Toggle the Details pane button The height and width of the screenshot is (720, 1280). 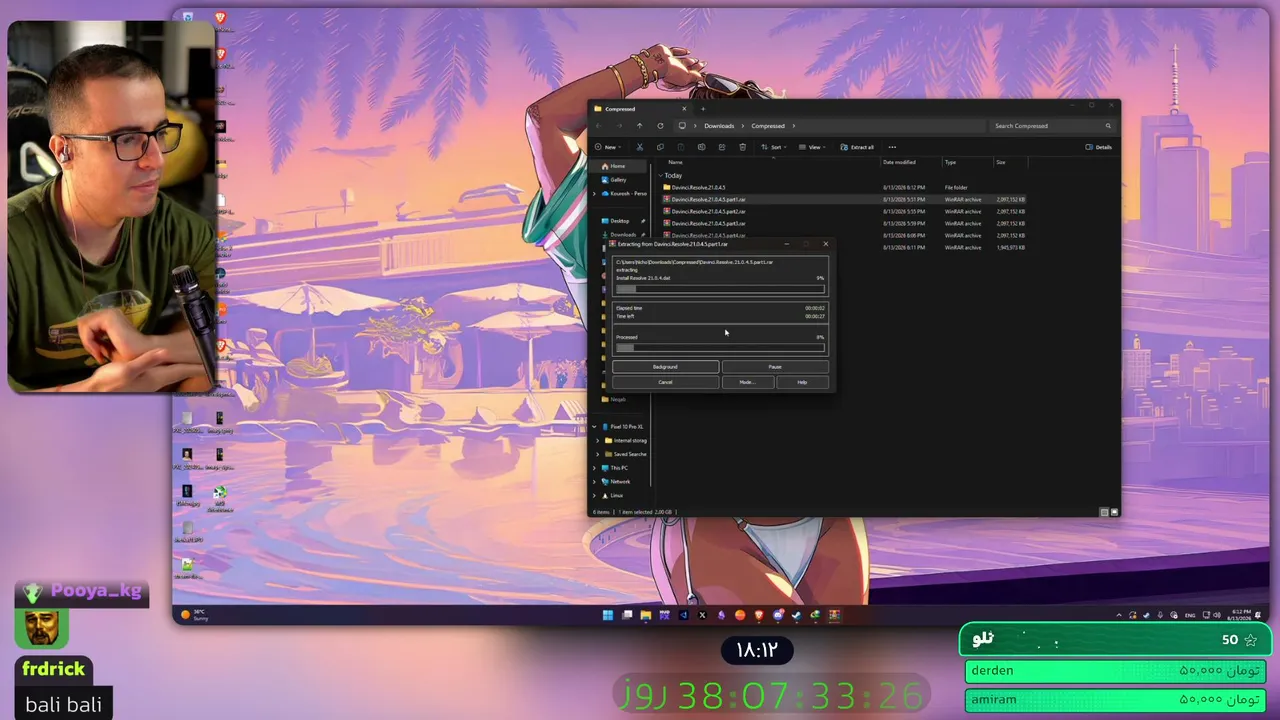point(1098,147)
